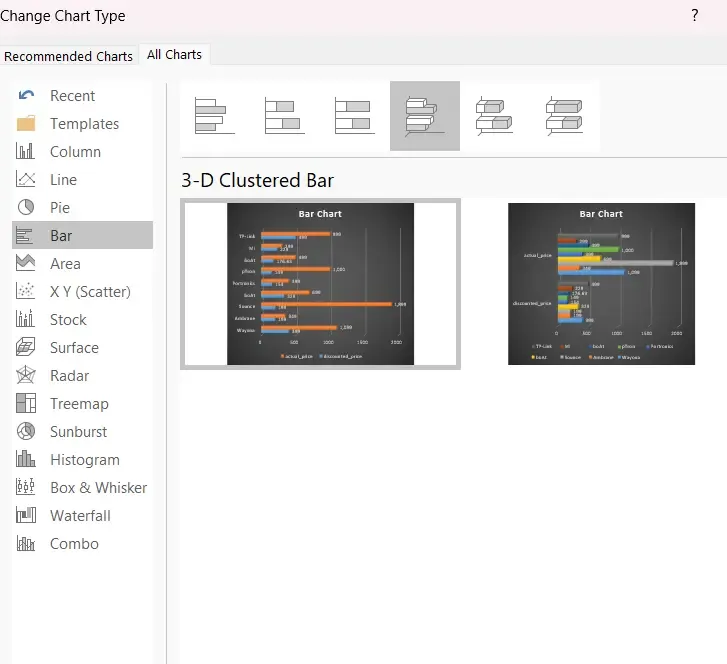Click the Area chart icon
The width and height of the screenshot is (727, 664).
[26, 263]
